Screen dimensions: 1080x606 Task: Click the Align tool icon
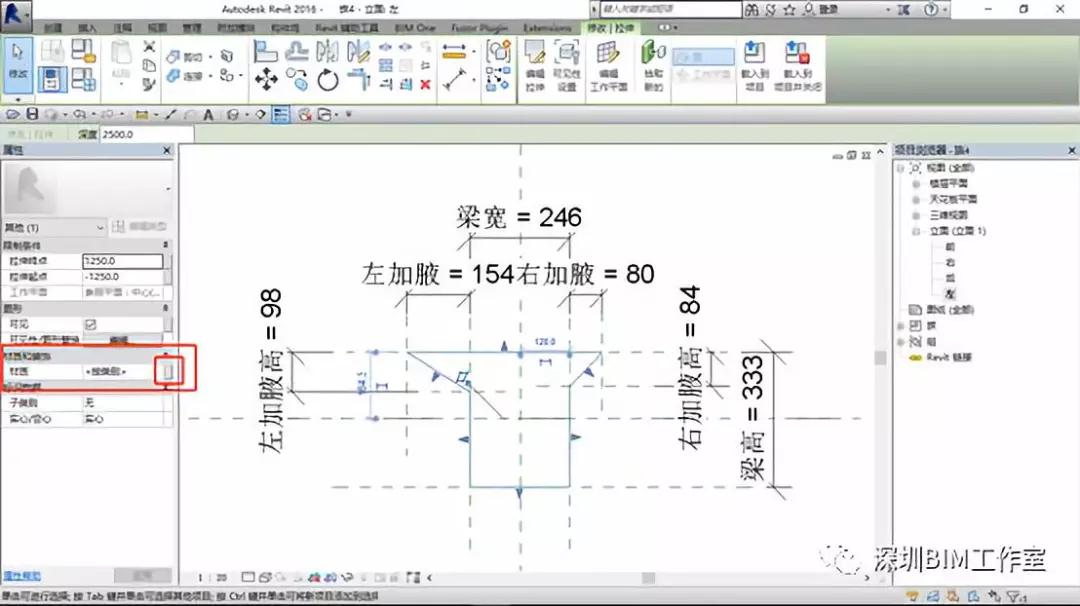[265, 51]
